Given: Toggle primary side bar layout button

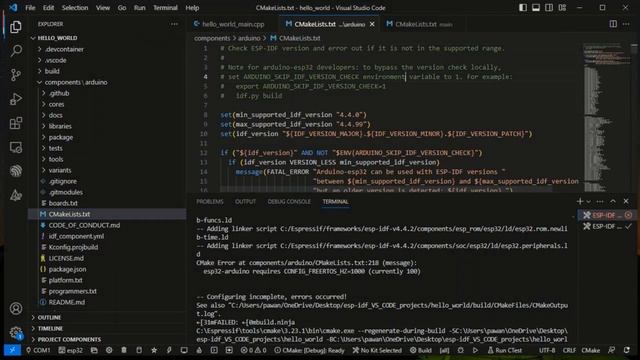Looking at the screenshot, I should pyautogui.click(x=523, y=8).
